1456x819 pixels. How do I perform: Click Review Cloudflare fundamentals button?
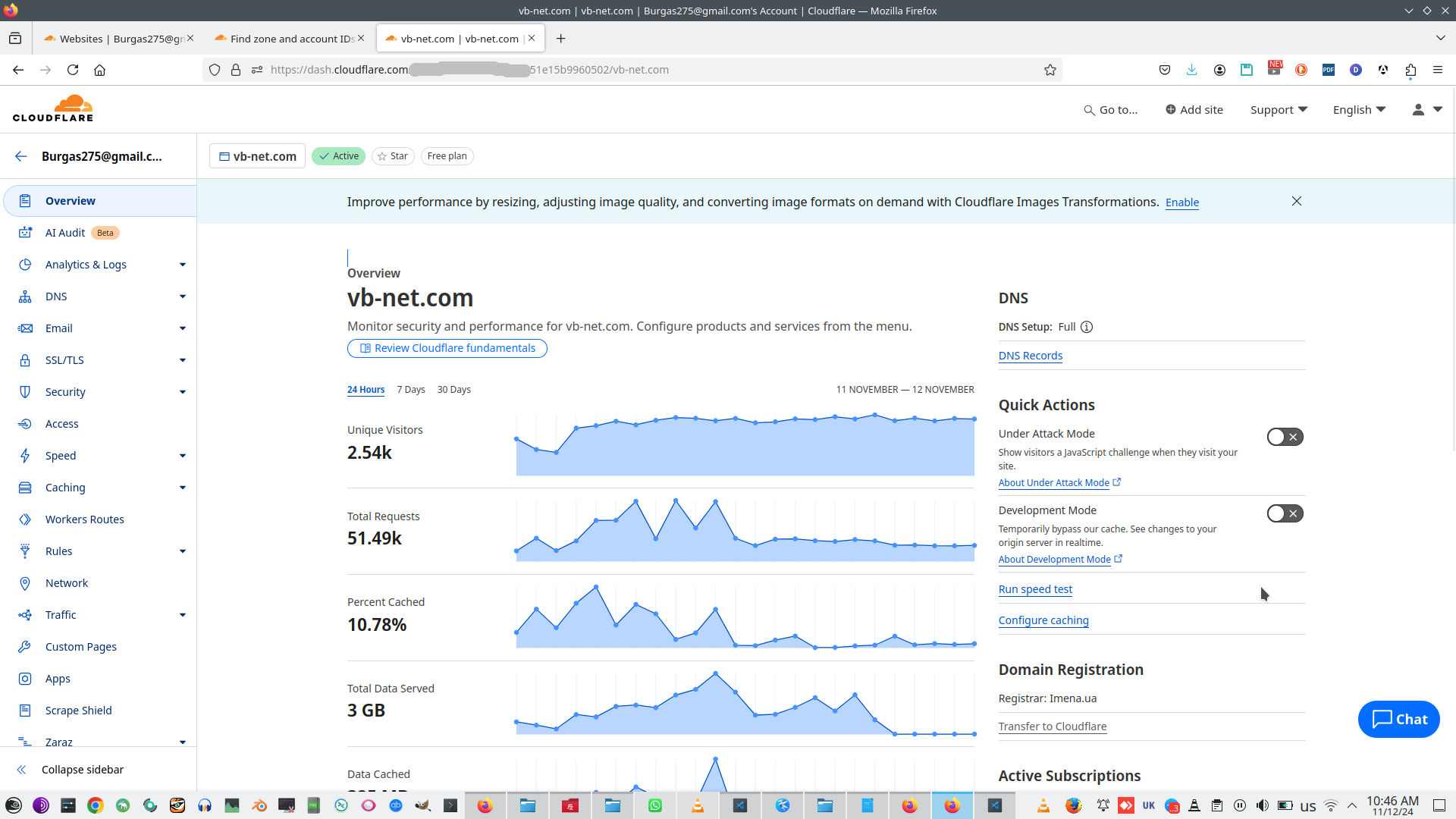tap(447, 348)
